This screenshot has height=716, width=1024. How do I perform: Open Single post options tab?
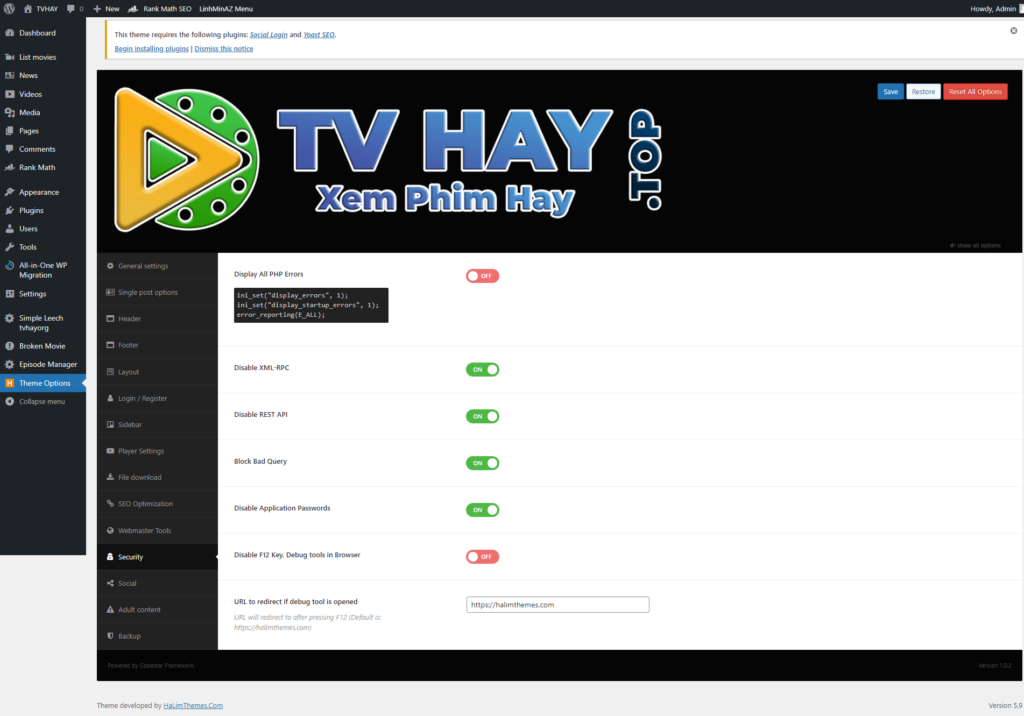(157, 292)
